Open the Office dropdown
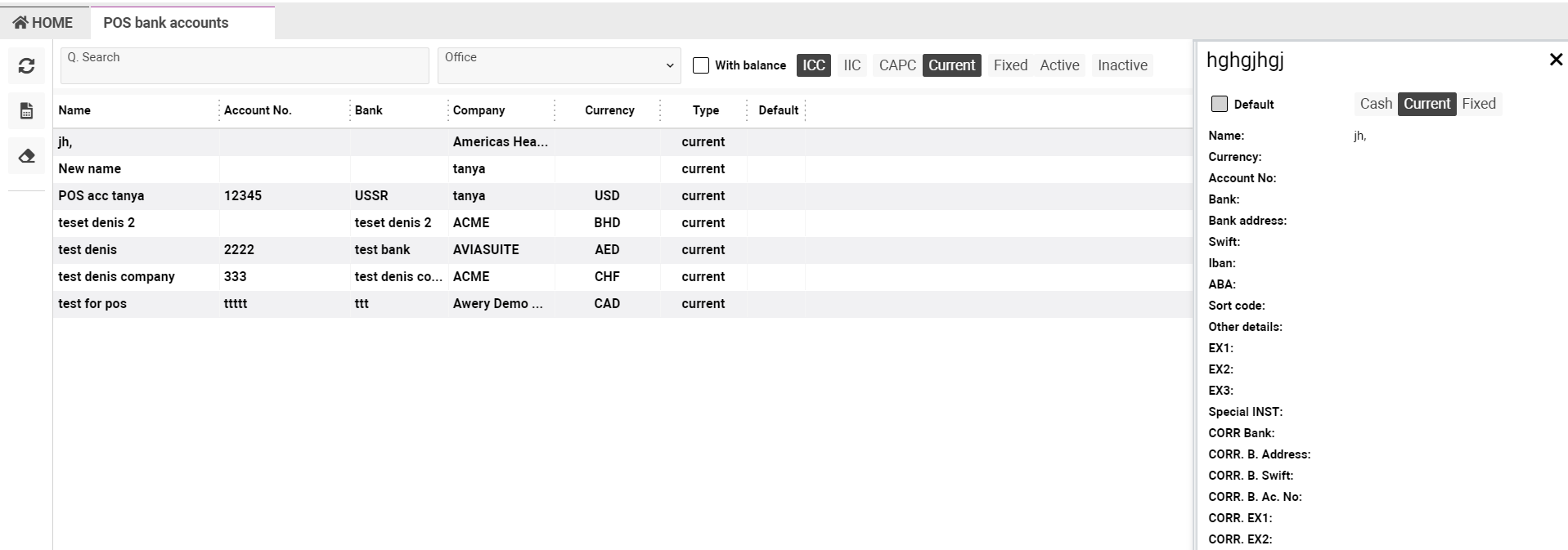Screen dimensions: 1568x550 [559, 65]
